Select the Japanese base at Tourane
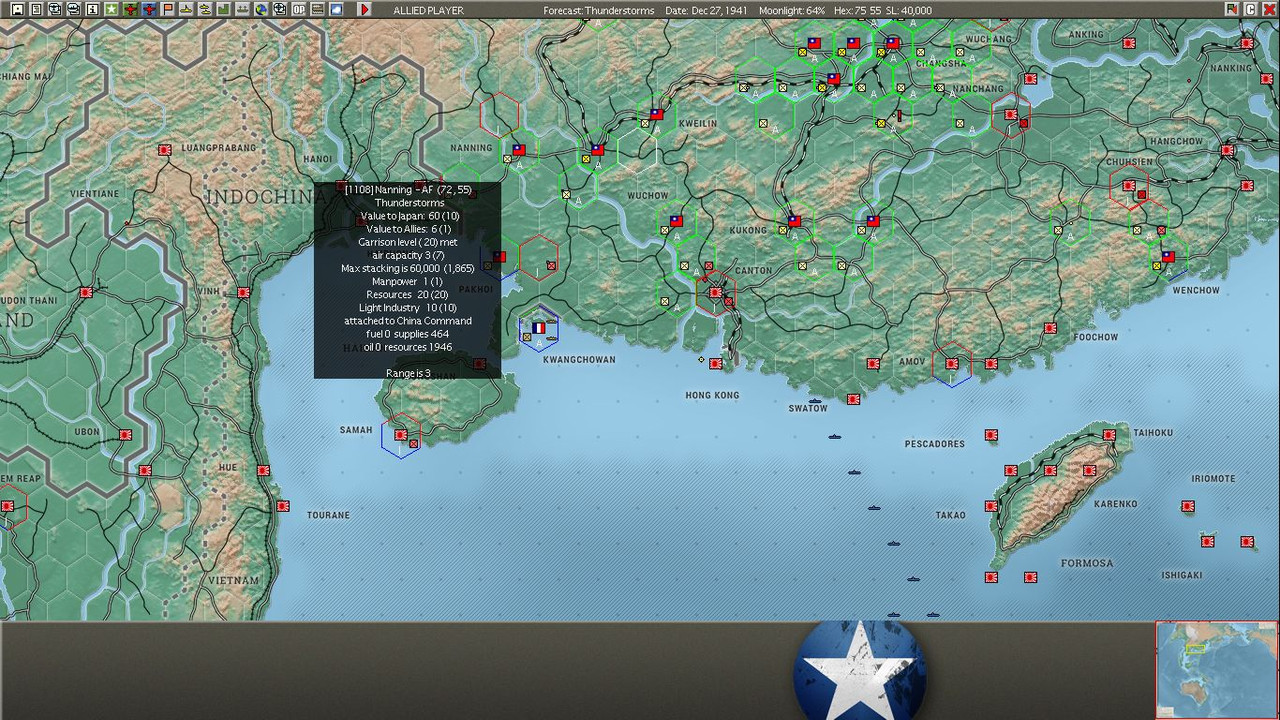Image resolution: width=1280 pixels, height=720 pixels. click(x=283, y=506)
